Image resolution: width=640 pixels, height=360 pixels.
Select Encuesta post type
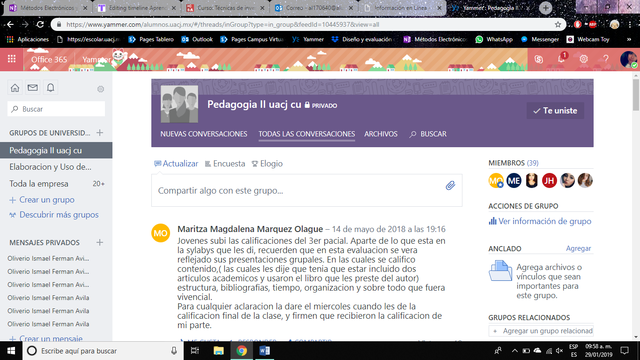click(x=225, y=164)
